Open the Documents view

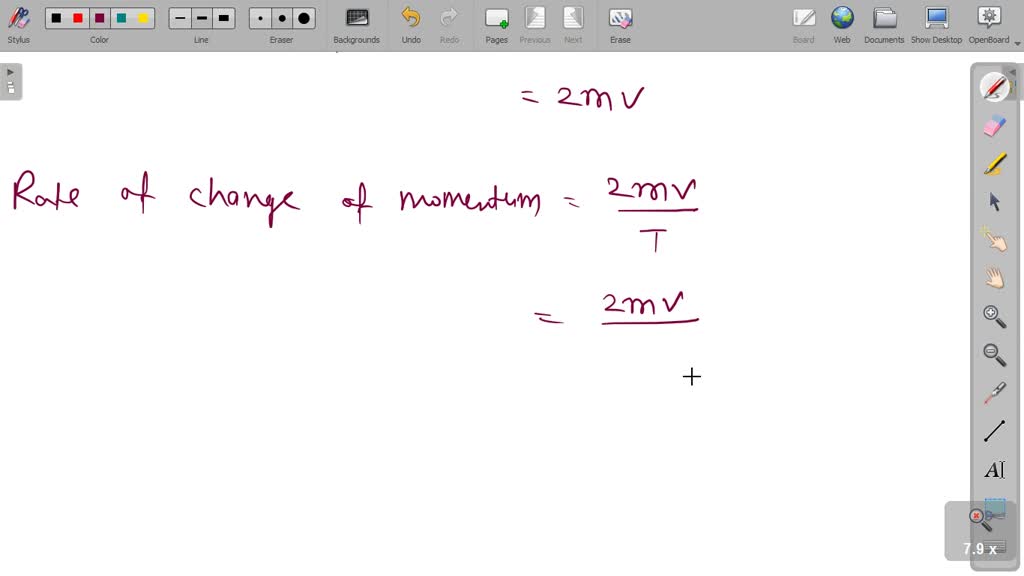(x=884, y=25)
